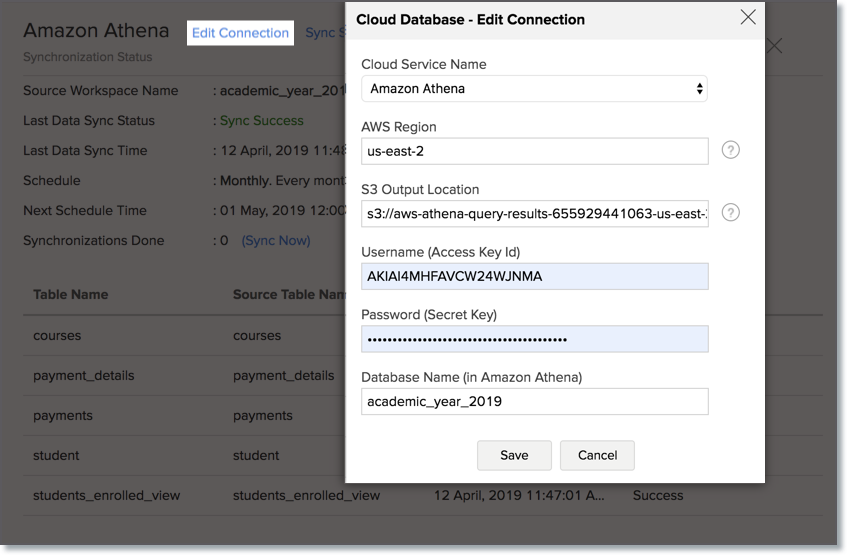Click the S3 Output Location help icon
The width and height of the screenshot is (847, 555).
click(731, 213)
